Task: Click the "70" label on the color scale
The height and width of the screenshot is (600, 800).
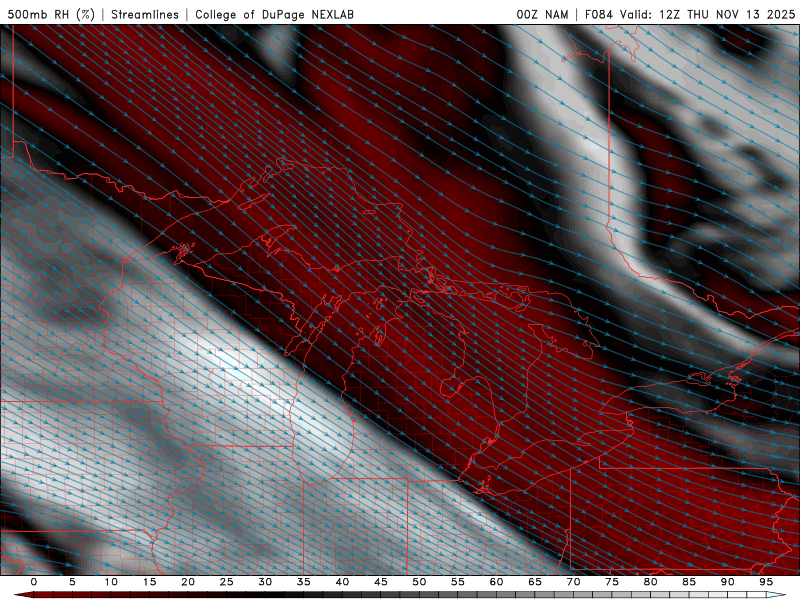Action: [x=573, y=582]
